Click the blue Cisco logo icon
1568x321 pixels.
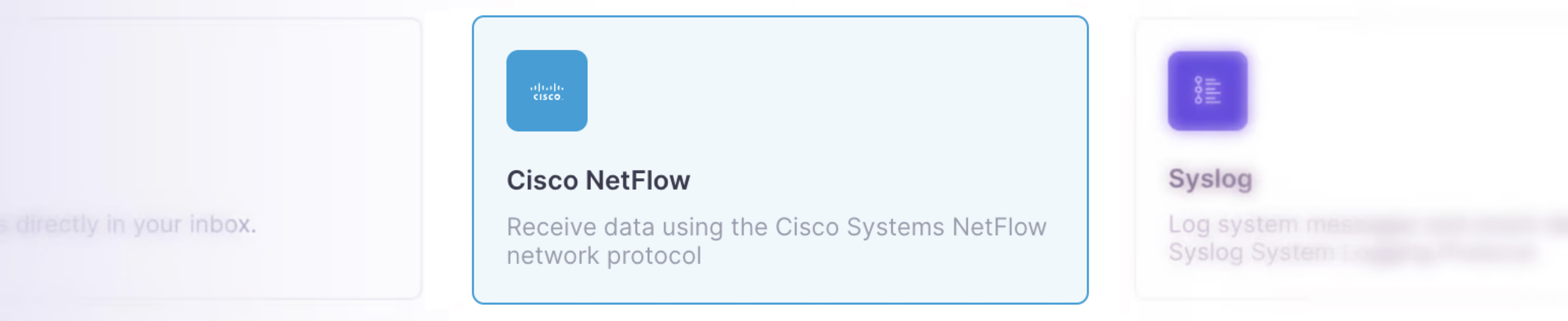coord(547,91)
